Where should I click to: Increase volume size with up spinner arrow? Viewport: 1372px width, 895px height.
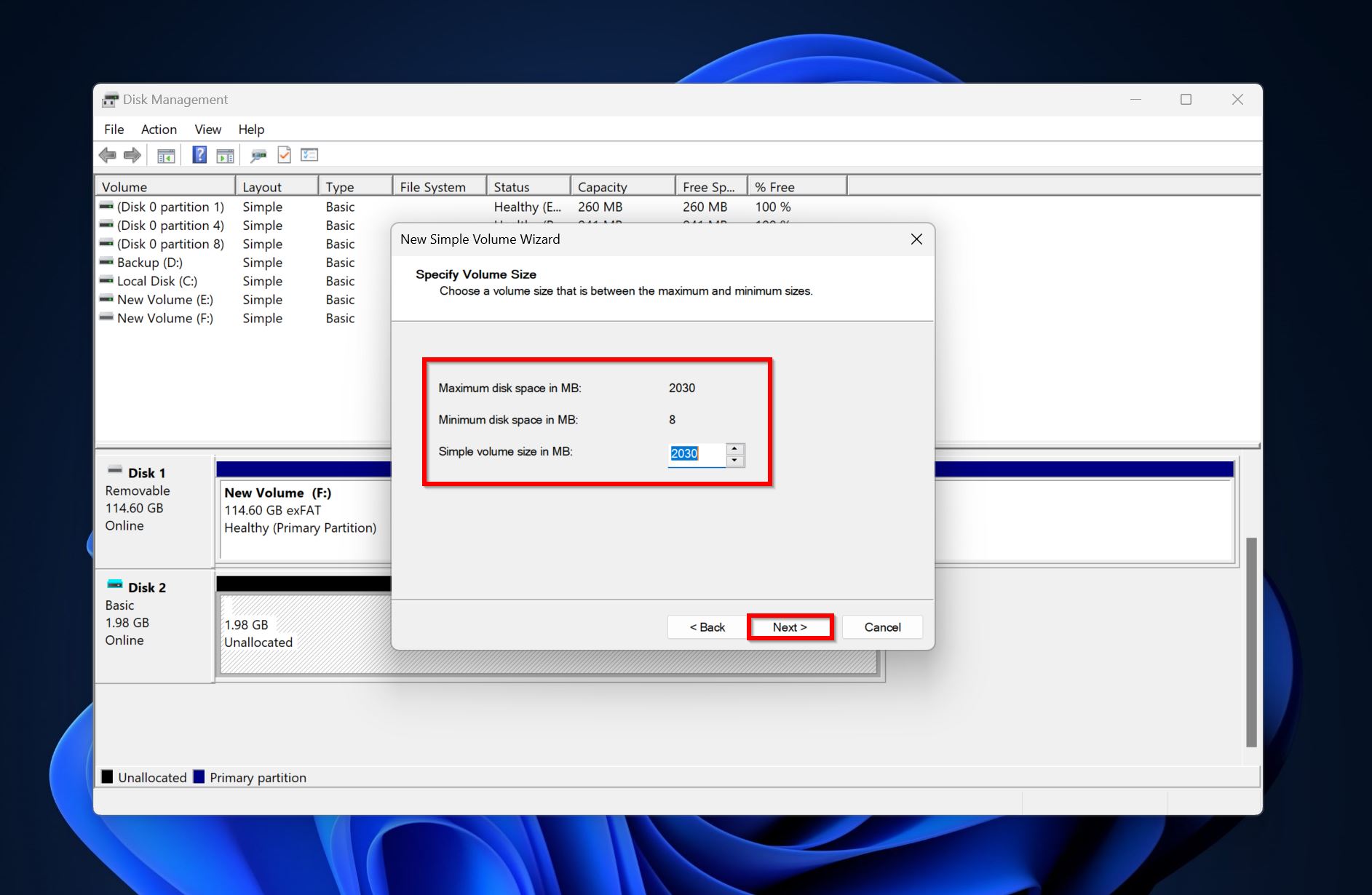click(x=735, y=449)
